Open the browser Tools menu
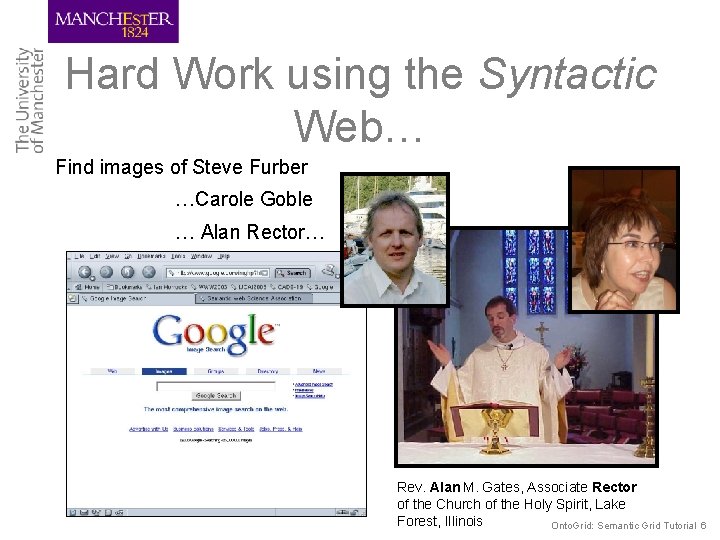The image size is (720, 540). coord(178,256)
